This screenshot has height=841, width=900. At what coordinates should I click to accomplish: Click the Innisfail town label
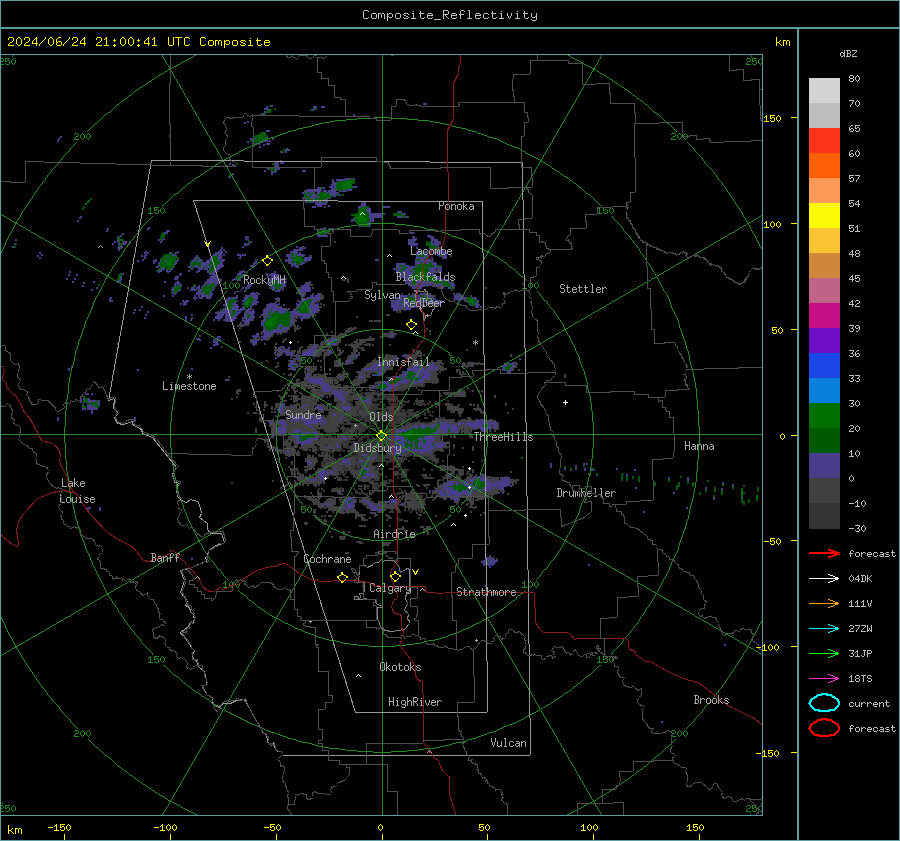point(403,362)
